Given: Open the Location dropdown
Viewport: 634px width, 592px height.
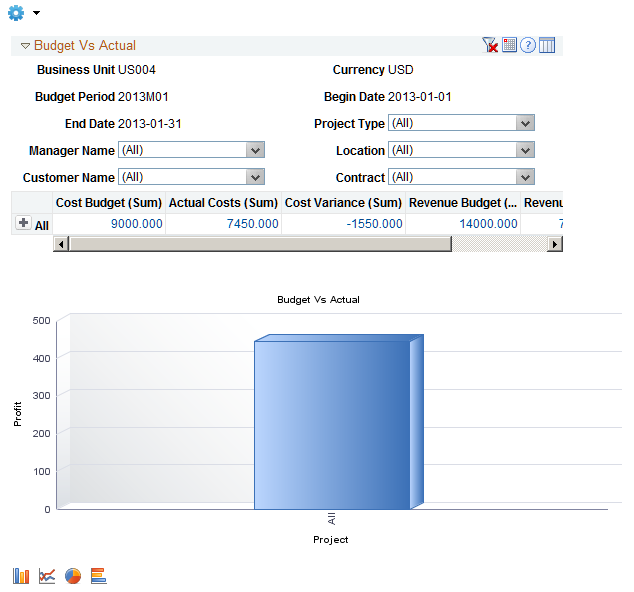Looking at the screenshot, I should point(461,150).
